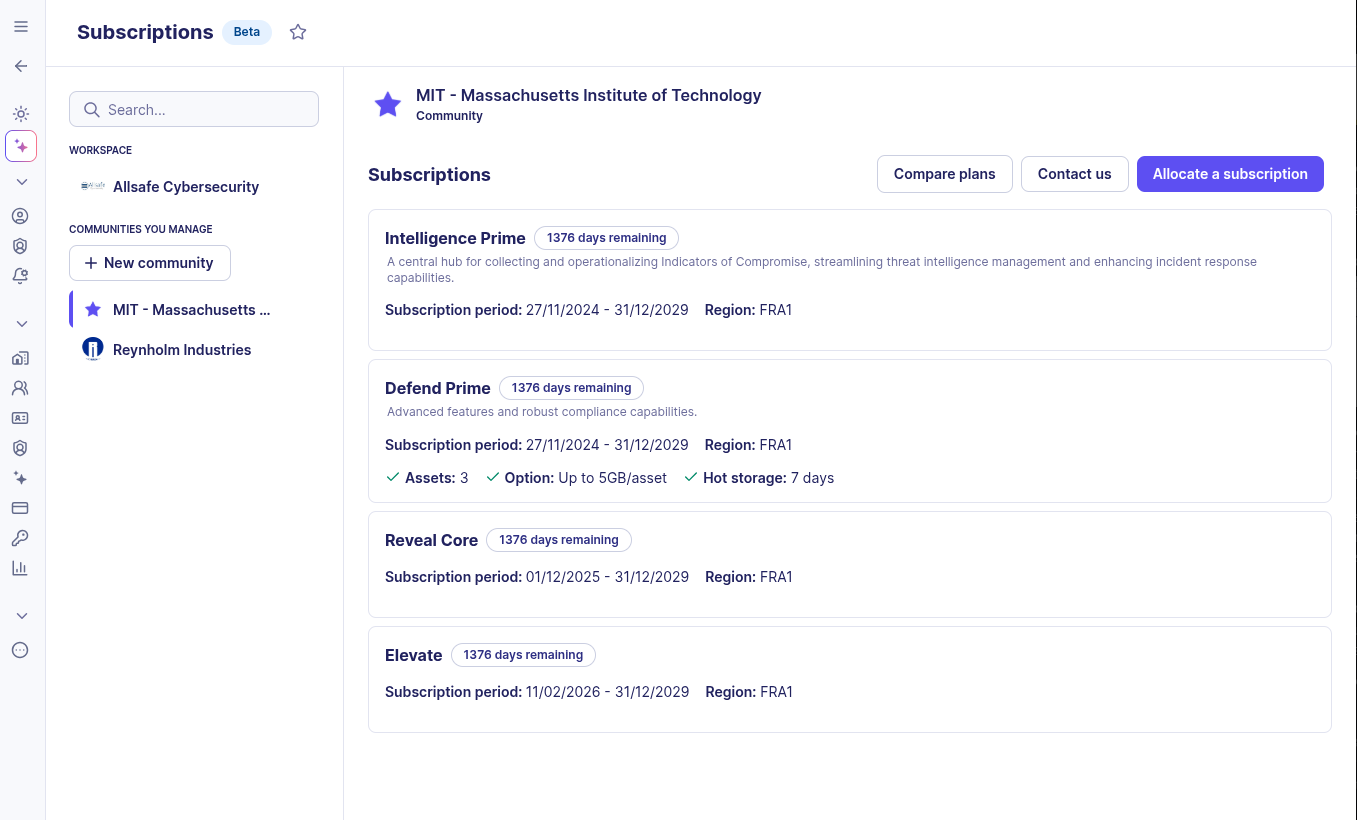Select Allsafe Cybersecurity workspace
Viewport: 1357px width, 820px height.
click(186, 187)
